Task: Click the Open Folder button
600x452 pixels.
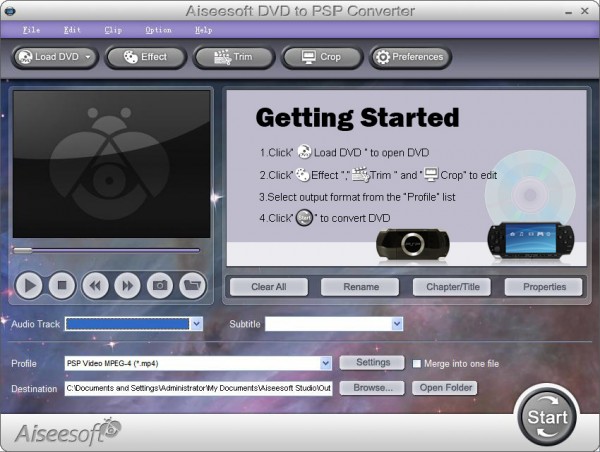Action: click(445, 388)
